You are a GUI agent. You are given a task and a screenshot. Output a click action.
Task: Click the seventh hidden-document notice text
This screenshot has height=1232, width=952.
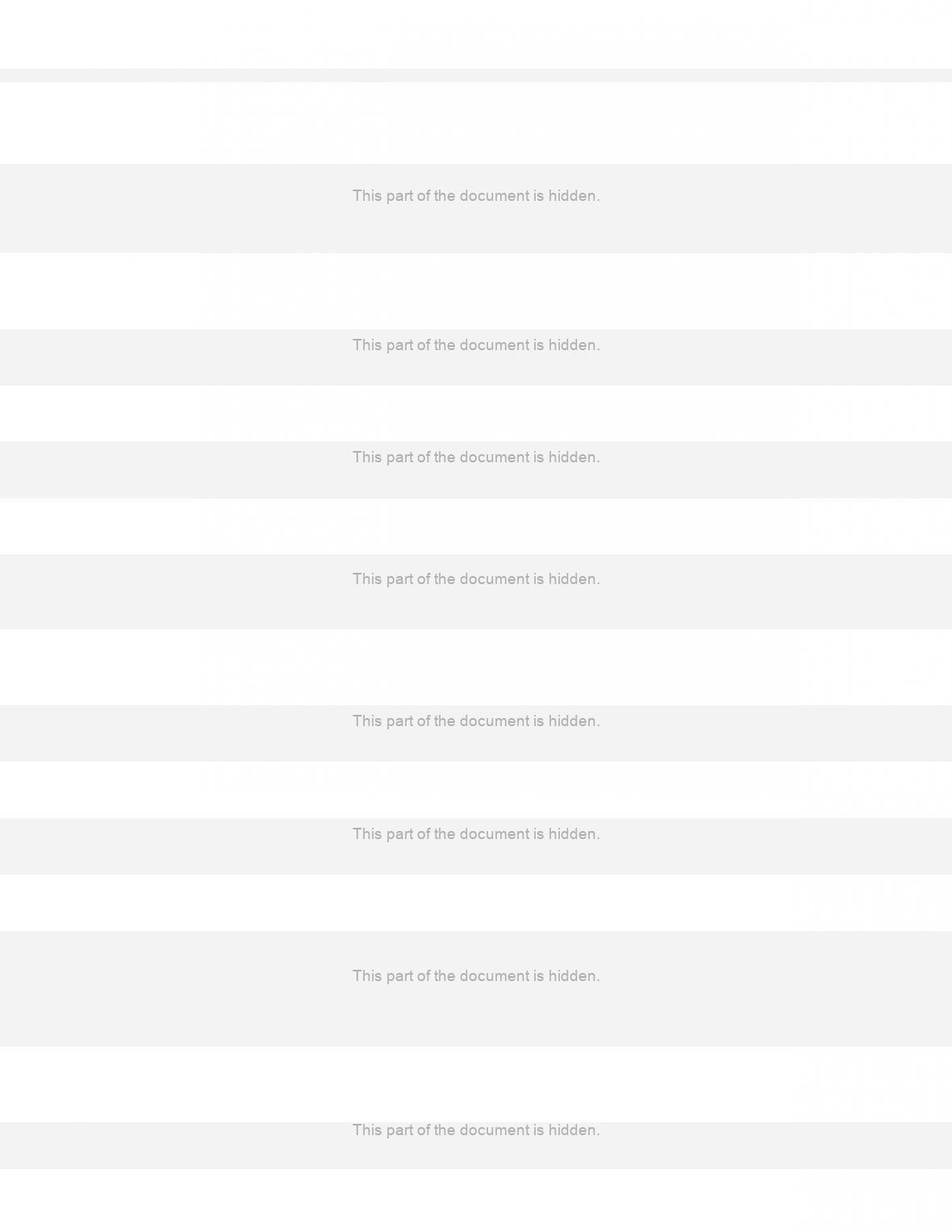point(476,976)
